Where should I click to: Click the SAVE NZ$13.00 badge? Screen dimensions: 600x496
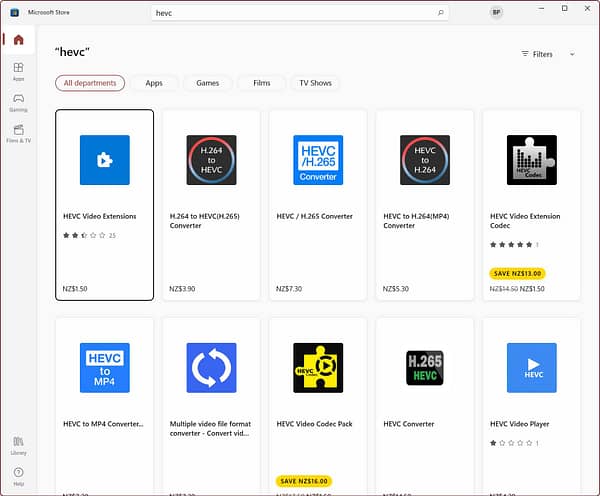[x=517, y=273]
